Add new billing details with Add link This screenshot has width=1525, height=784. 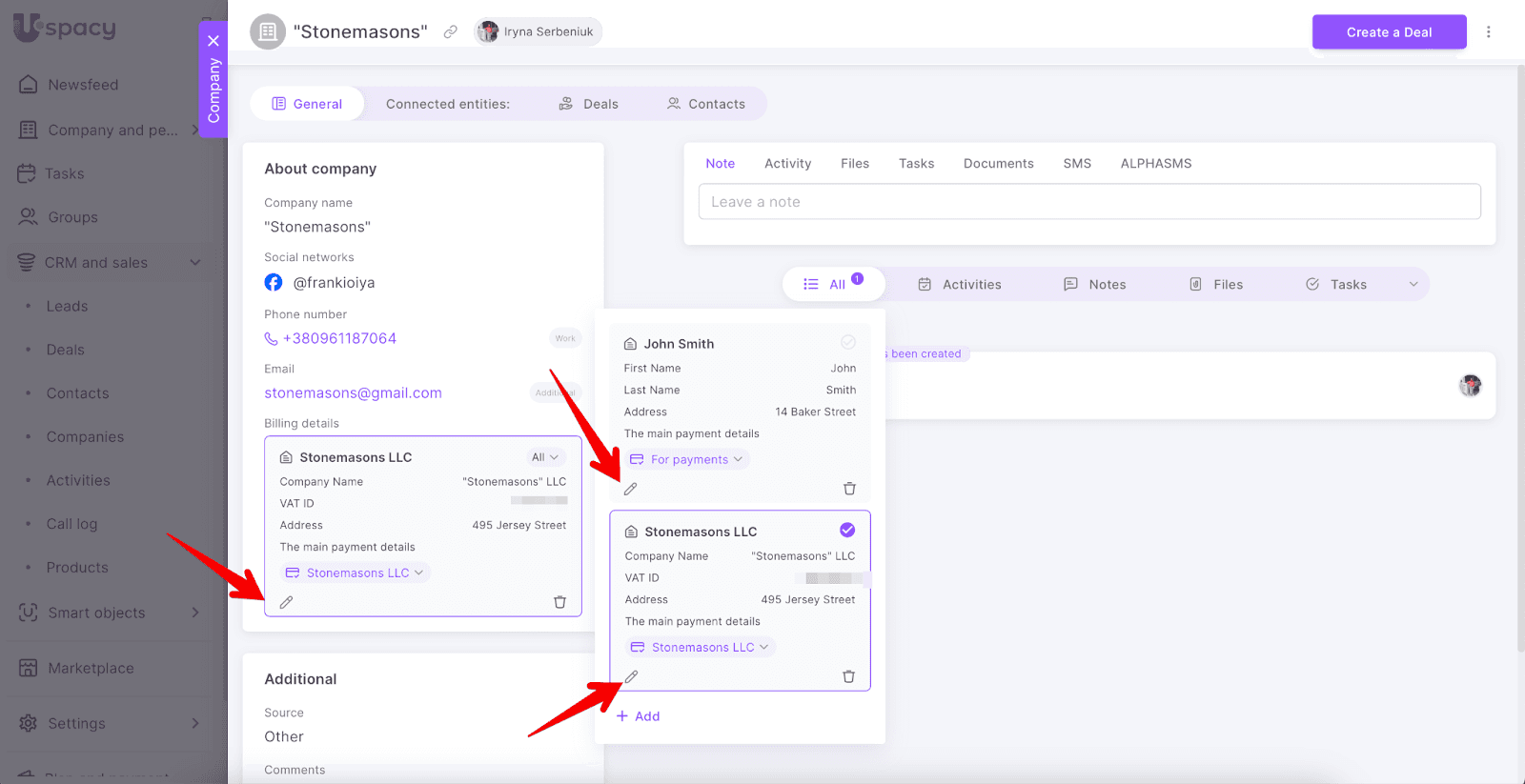point(639,716)
